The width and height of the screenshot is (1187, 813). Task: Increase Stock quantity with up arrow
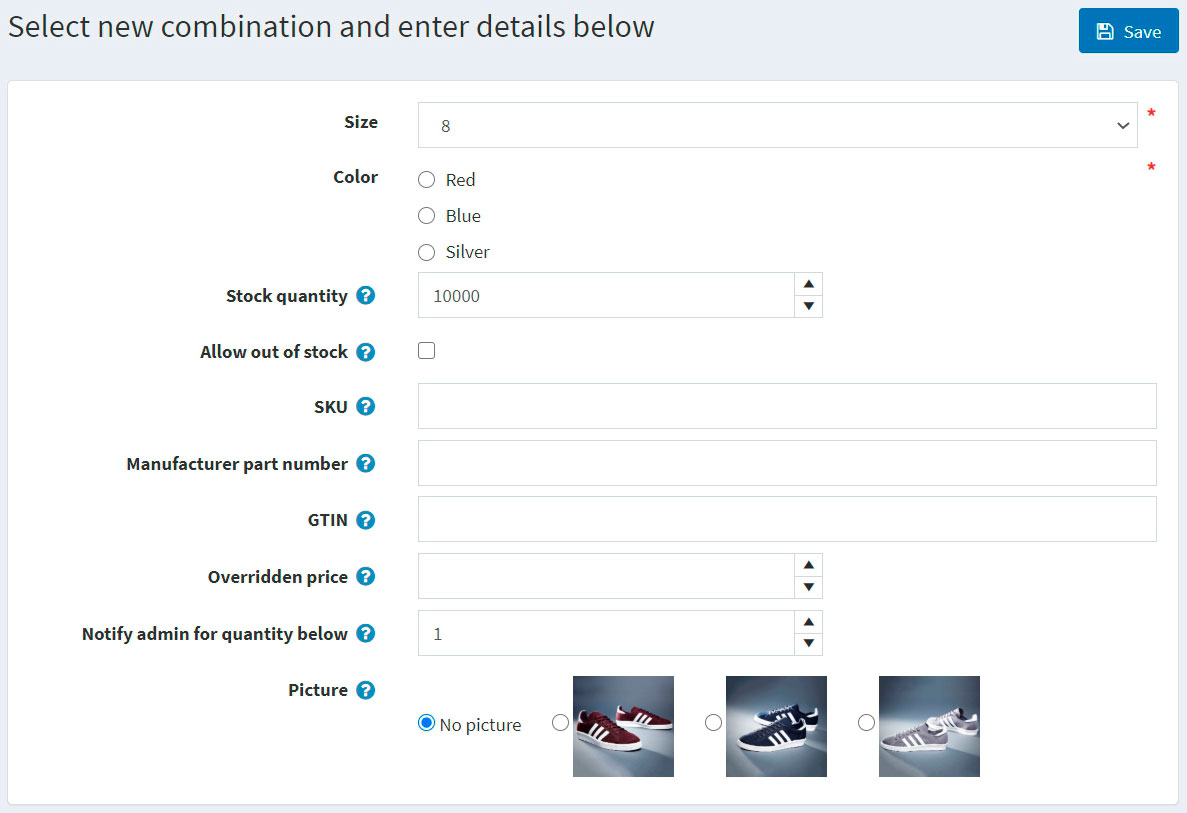coord(808,284)
